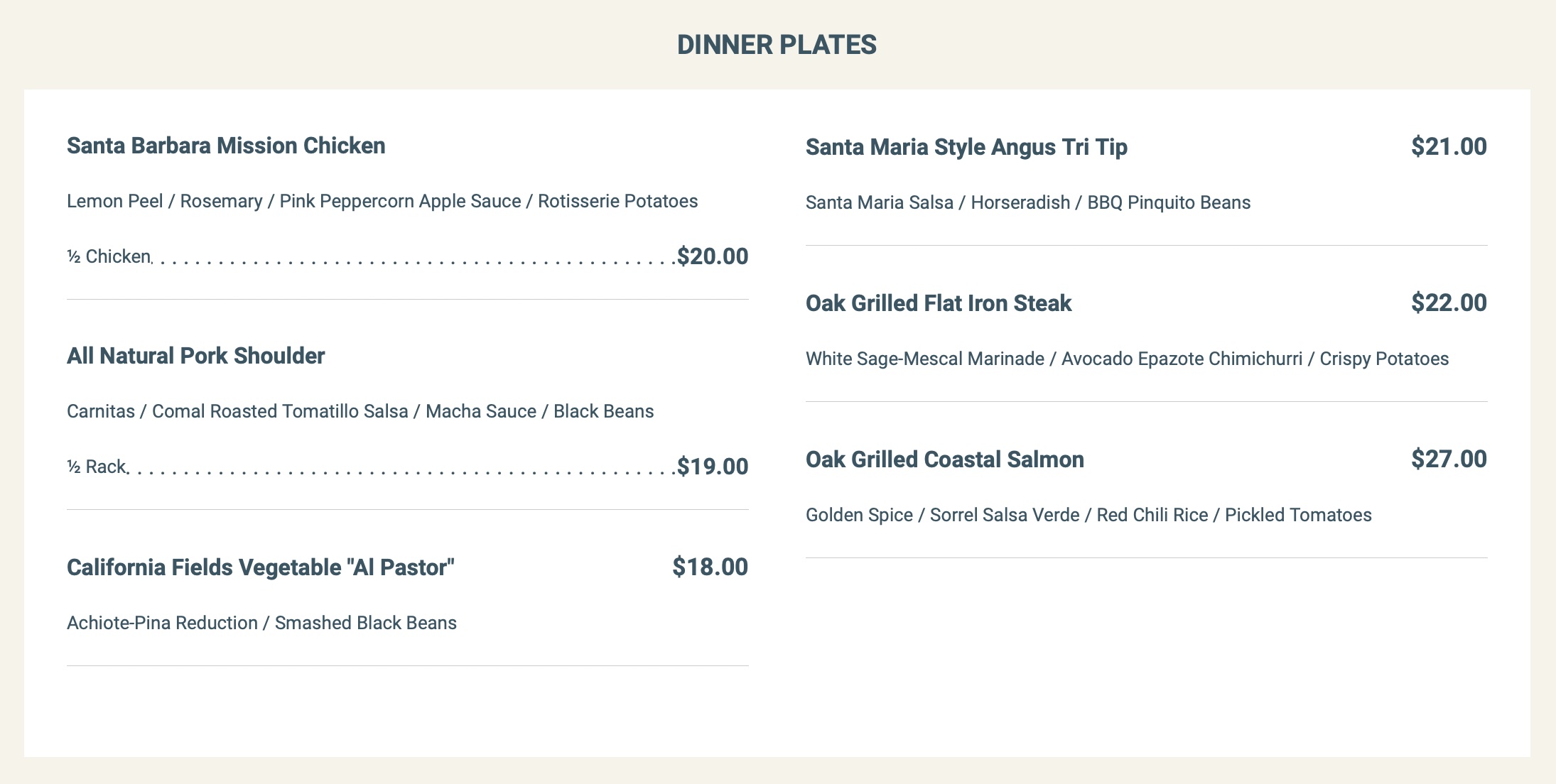Screen dimensions: 1556x784
Task: Open All Natural Pork Shoulder item
Action: click(195, 356)
